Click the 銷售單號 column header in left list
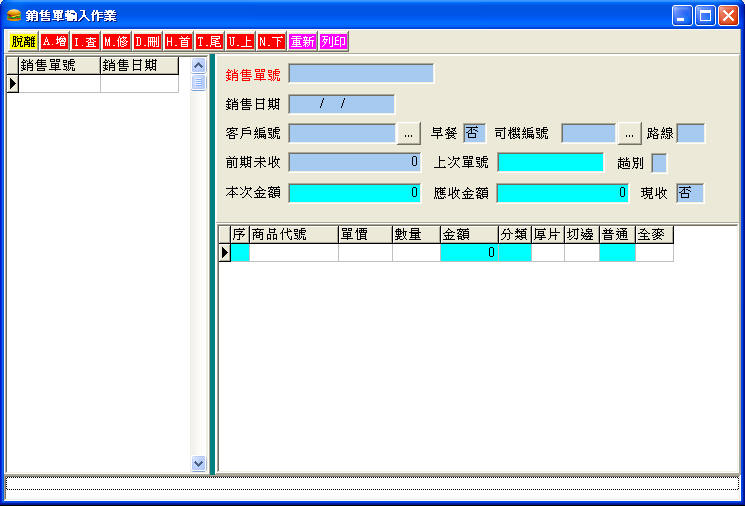Screen dimensions: 745x506 tap(59, 66)
